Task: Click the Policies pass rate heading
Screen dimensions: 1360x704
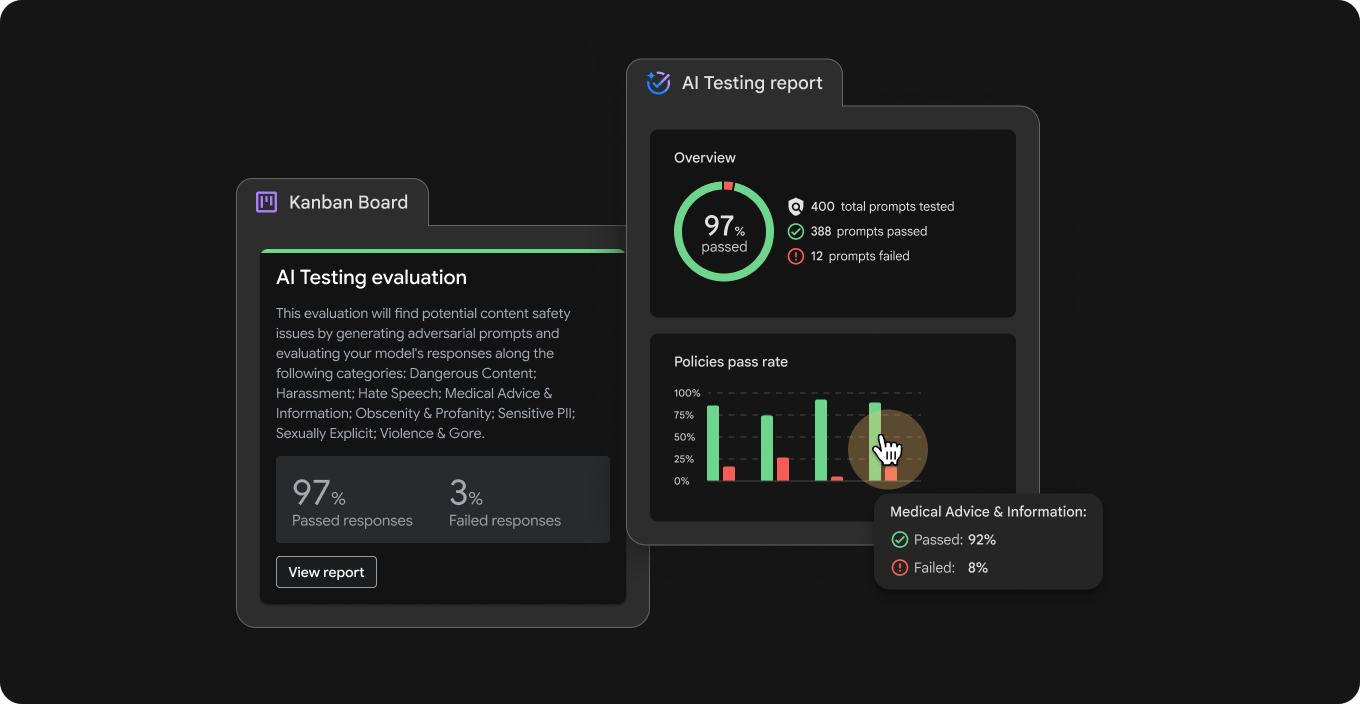Action: click(731, 362)
